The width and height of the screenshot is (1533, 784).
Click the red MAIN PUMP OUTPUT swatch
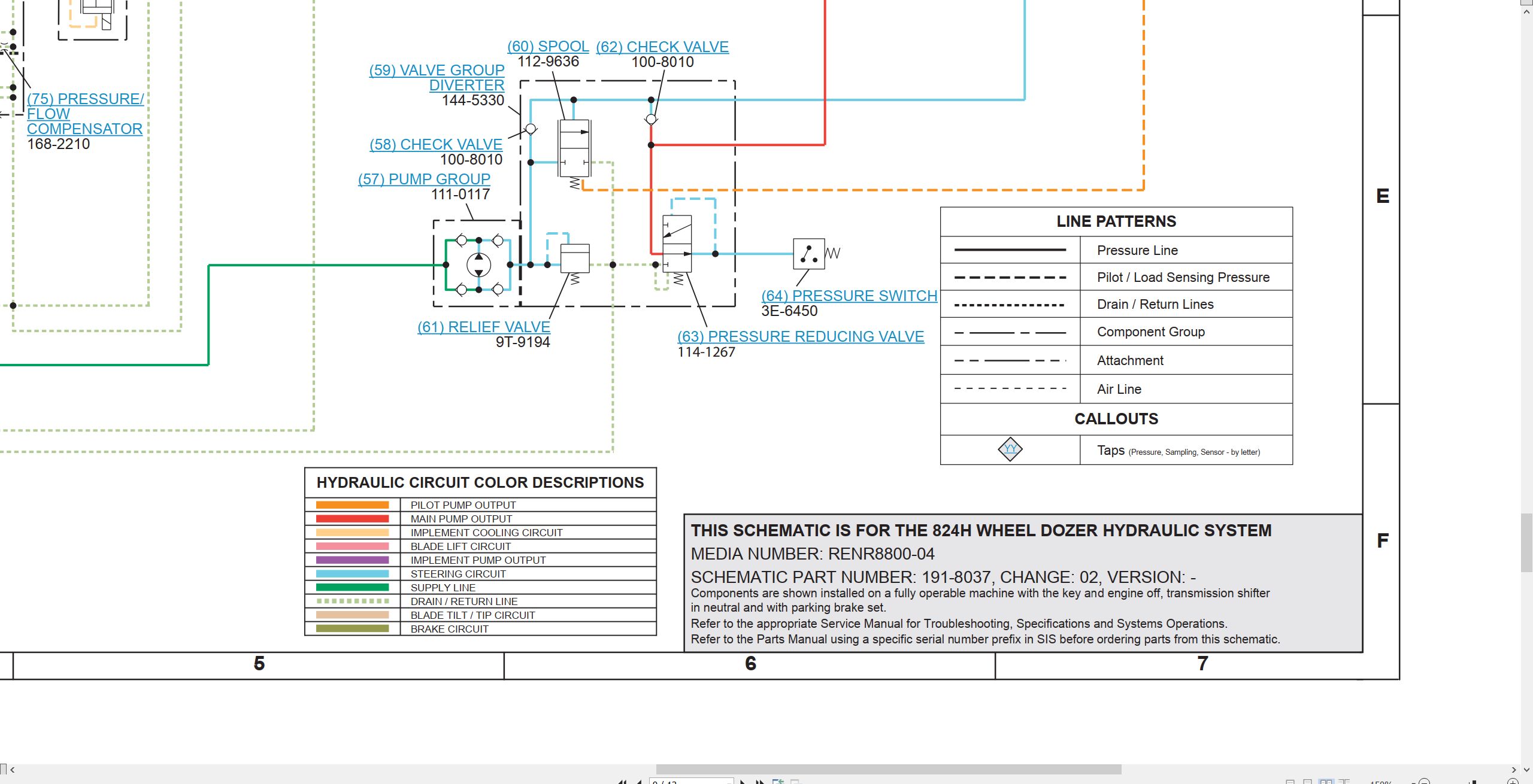pos(352,519)
